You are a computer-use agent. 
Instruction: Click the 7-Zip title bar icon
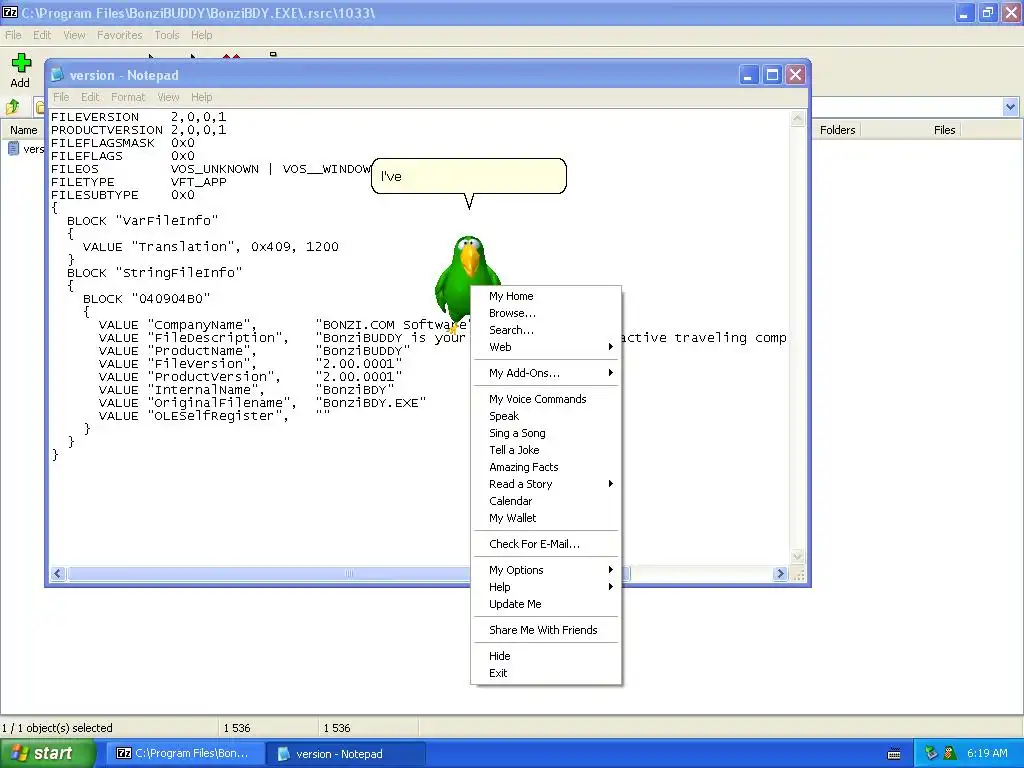click(x=10, y=12)
